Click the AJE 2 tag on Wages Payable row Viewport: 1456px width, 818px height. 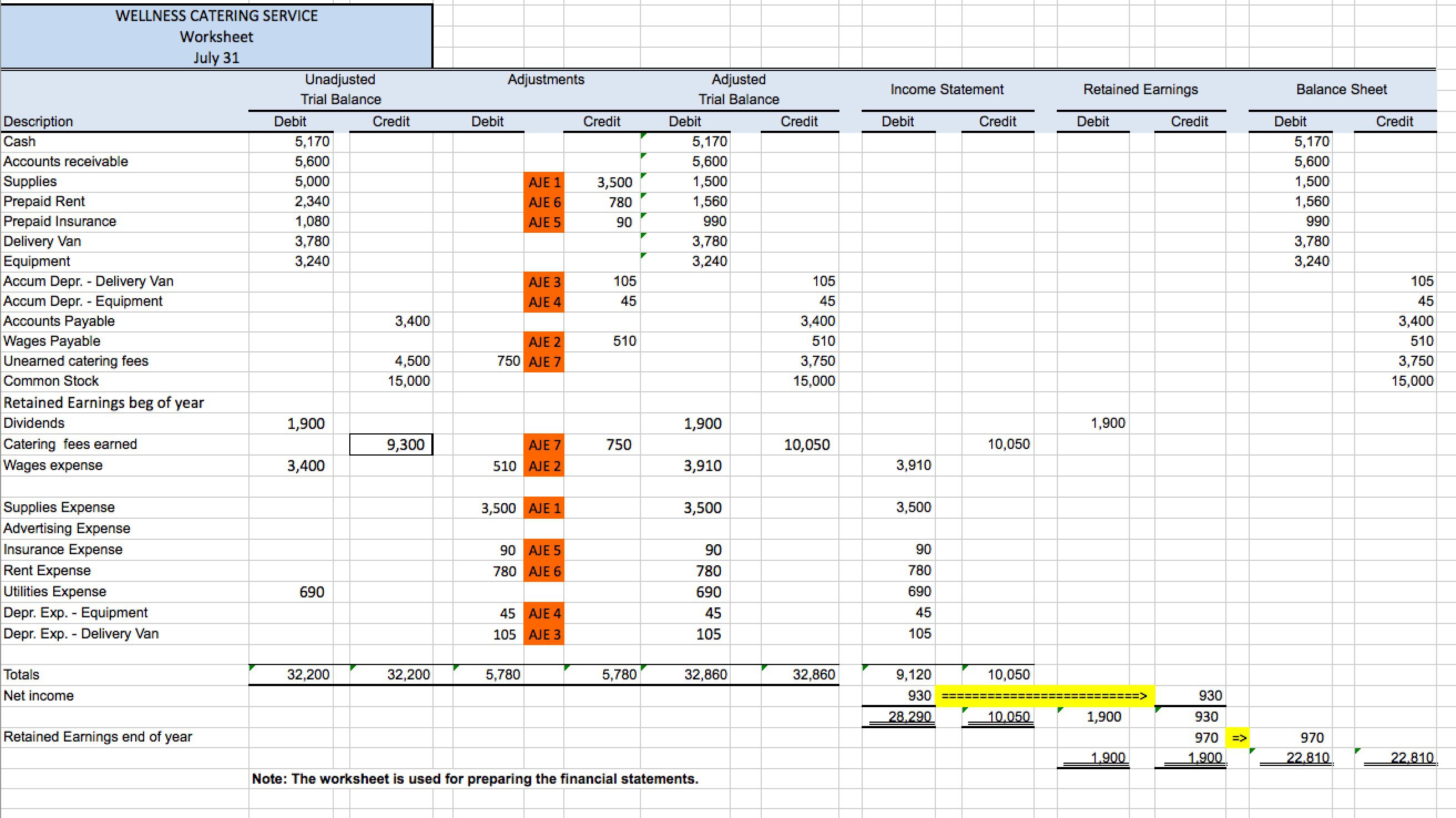pos(544,341)
